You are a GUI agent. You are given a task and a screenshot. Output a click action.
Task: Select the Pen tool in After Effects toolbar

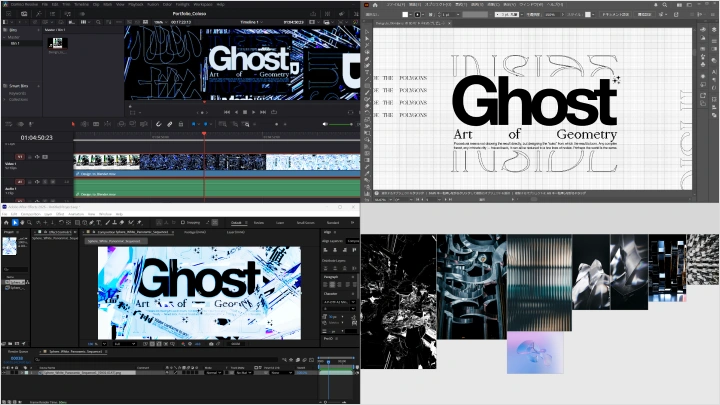(91, 222)
